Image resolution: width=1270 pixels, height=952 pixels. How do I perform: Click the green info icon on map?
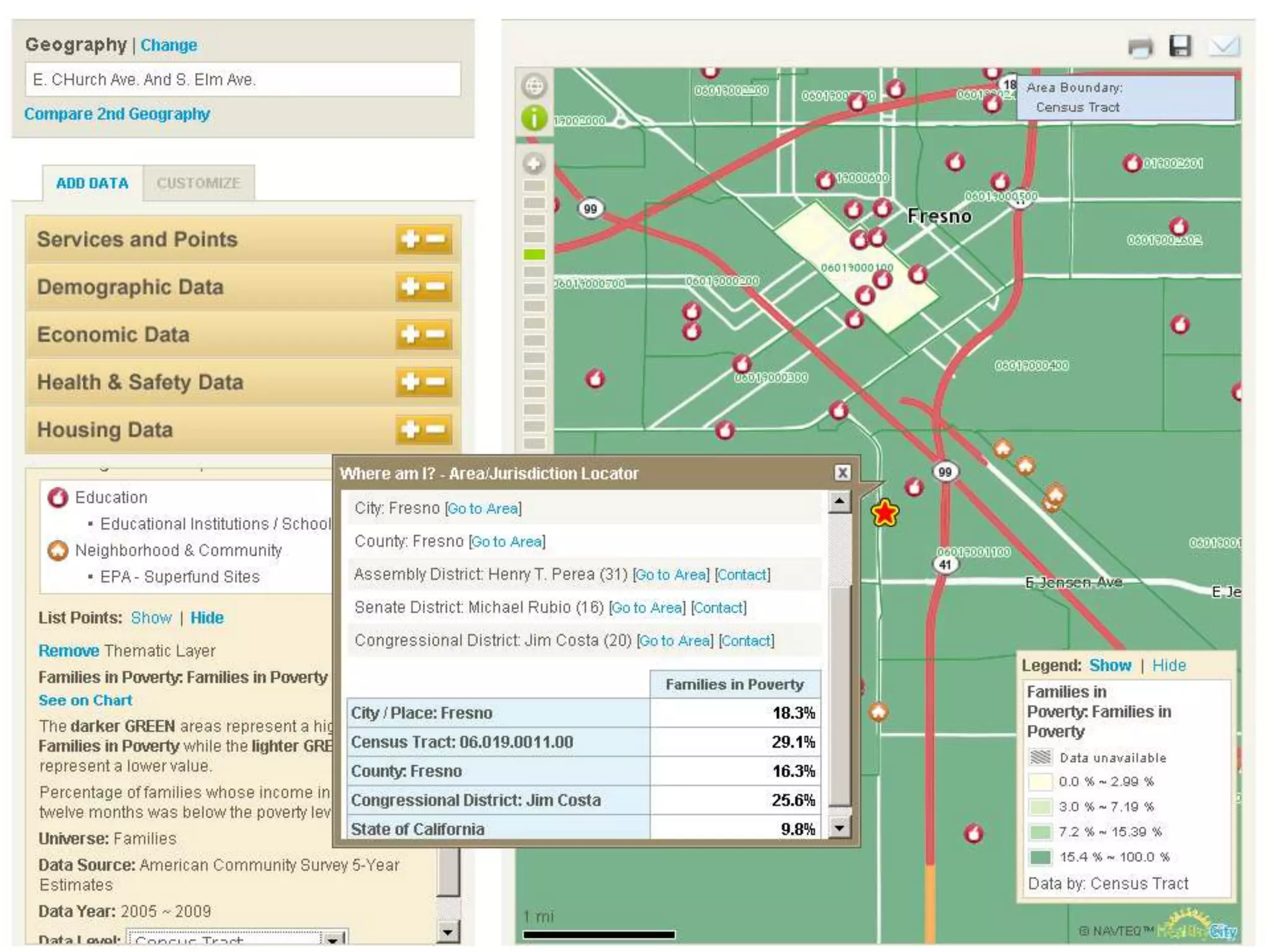point(534,118)
